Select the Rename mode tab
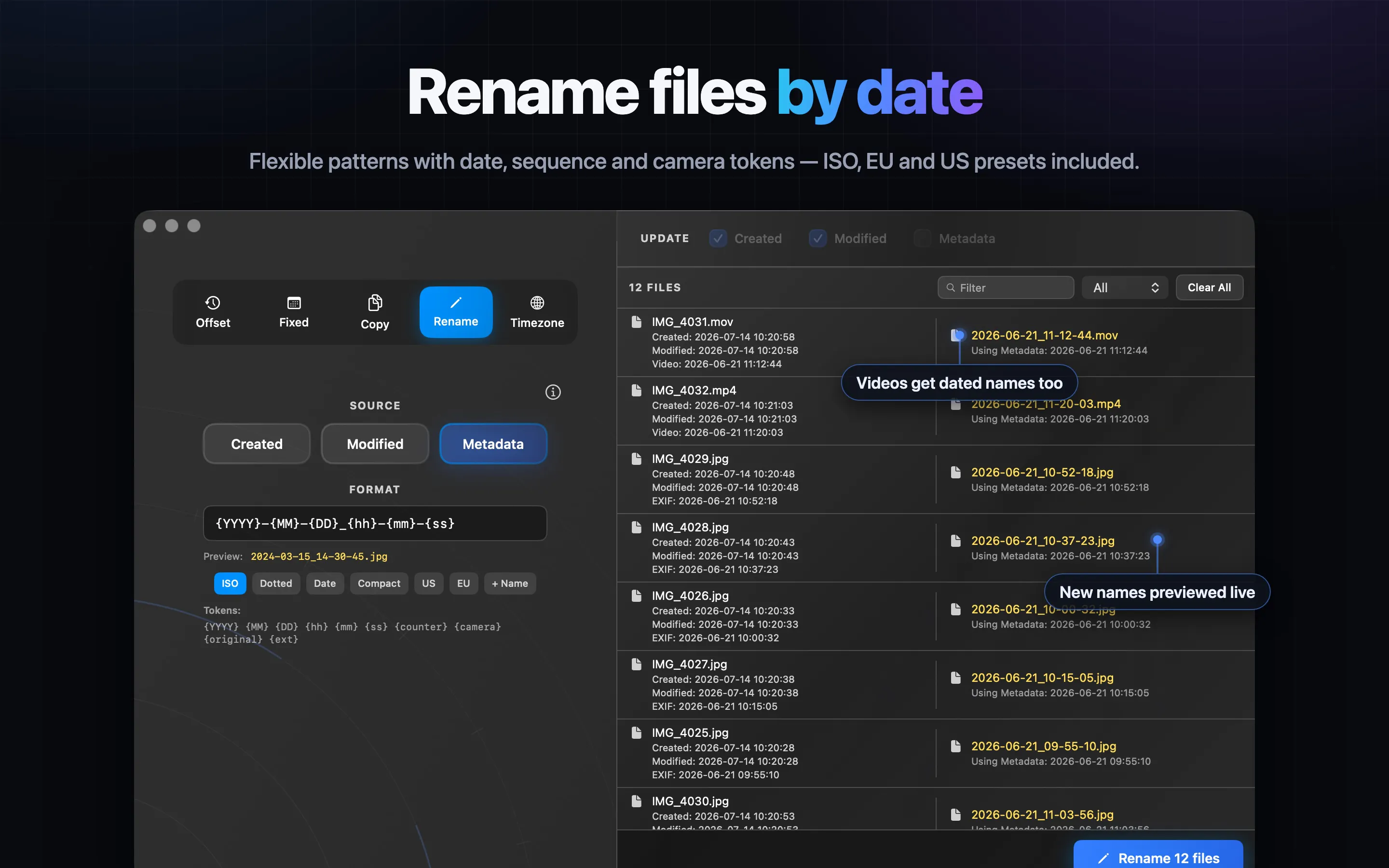This screenshot has width=1389, height=868. (456, 312)
